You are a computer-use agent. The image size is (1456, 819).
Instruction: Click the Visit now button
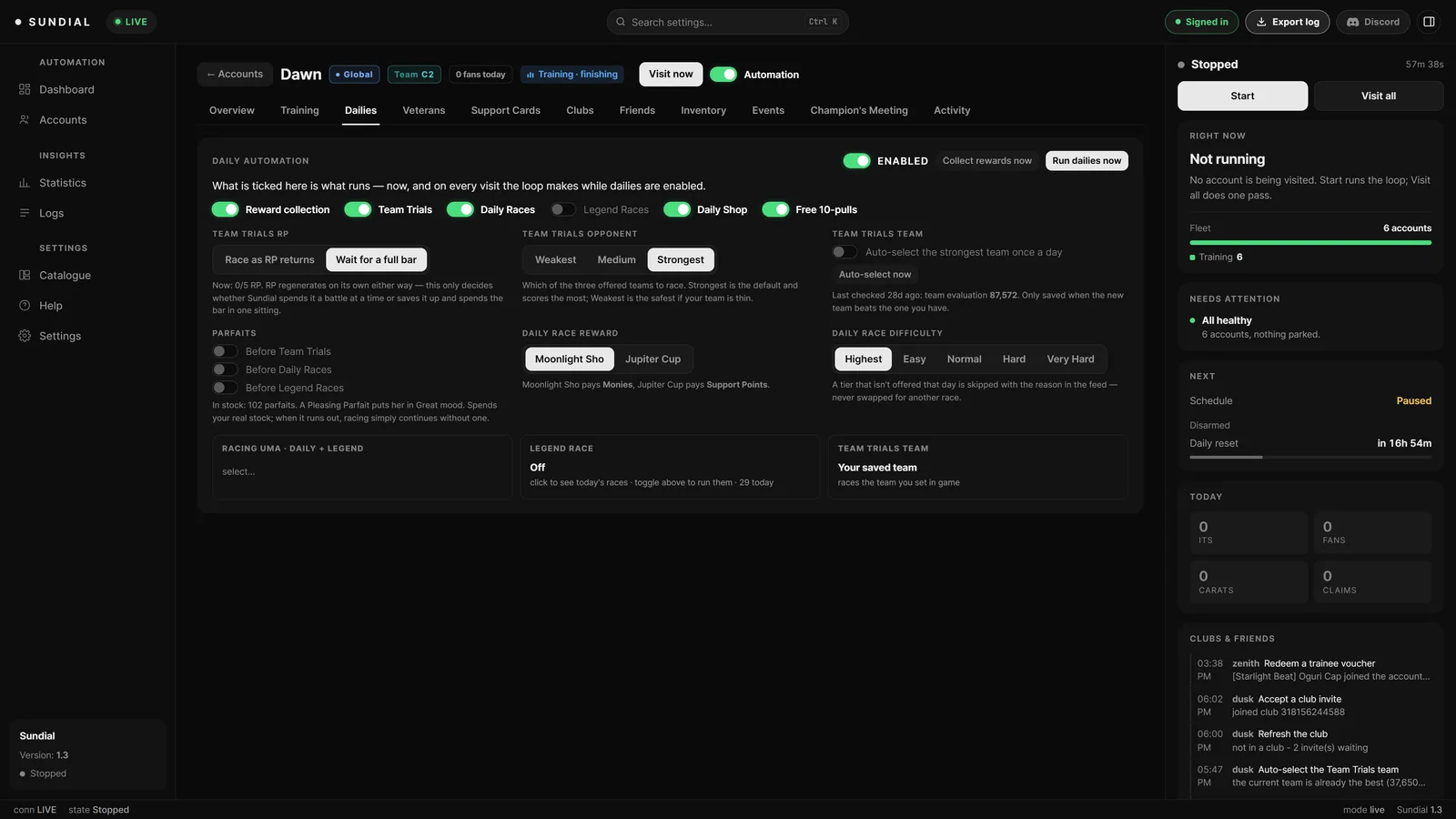click(671, 75)
